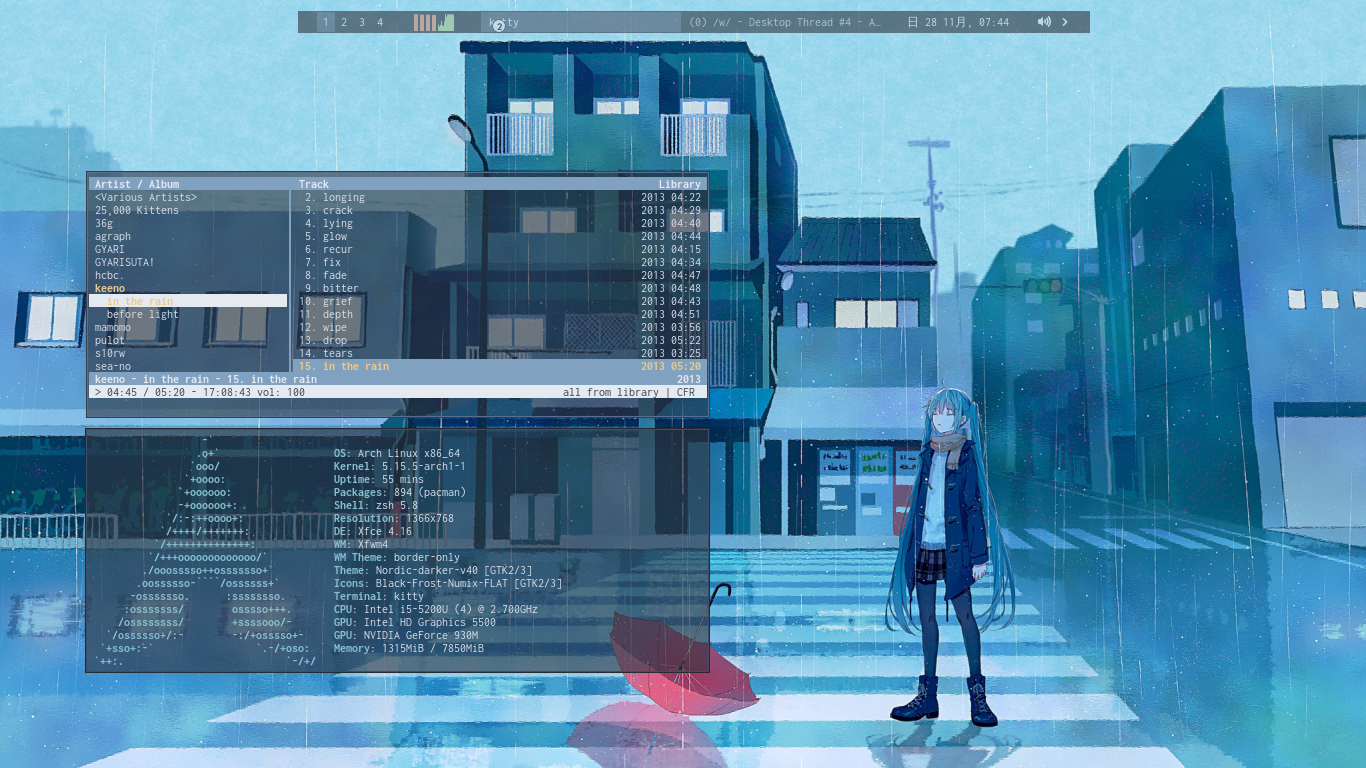Click the 'Terminal: kitty' line
Image resolution: width=1366 pixels, height=768 pixels.
379,596
